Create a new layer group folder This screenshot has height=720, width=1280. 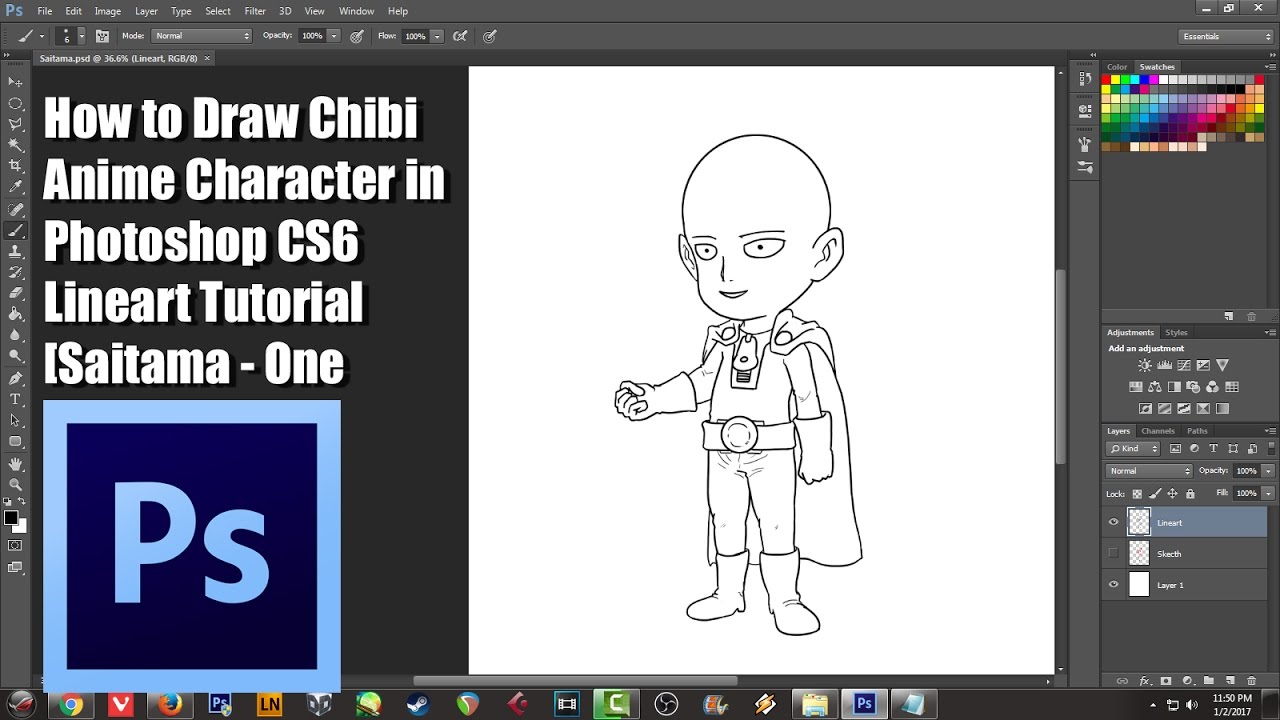(1208, 680)
